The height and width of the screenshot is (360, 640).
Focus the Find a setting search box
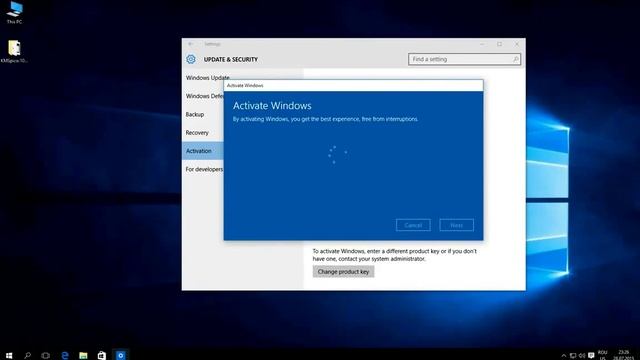coord(464,59)
